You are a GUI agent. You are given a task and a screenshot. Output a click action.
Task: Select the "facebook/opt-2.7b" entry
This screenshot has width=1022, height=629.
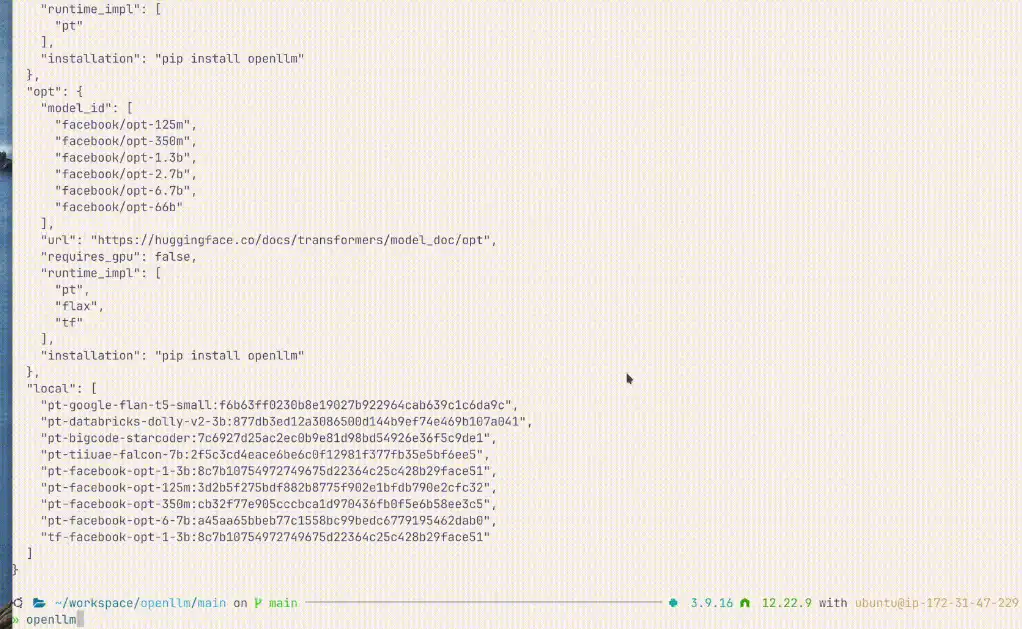click(x=125, y=174)
